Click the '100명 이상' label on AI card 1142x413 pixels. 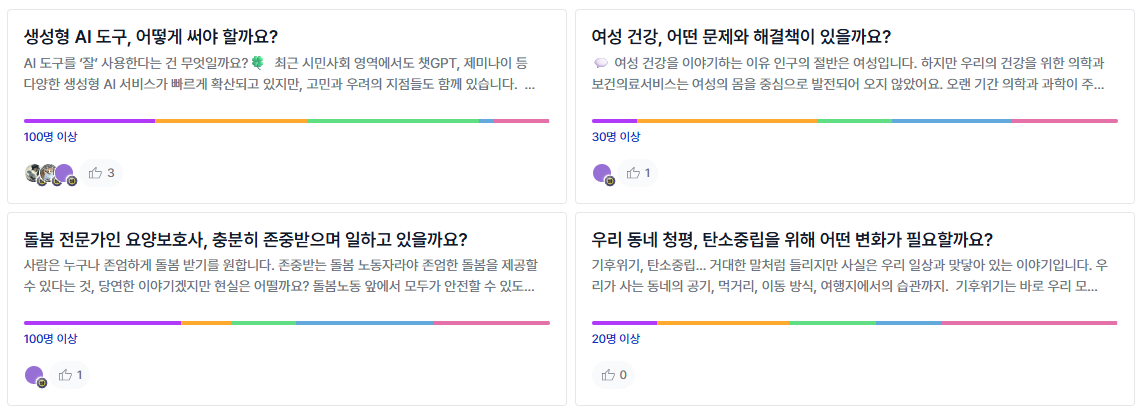51,136
